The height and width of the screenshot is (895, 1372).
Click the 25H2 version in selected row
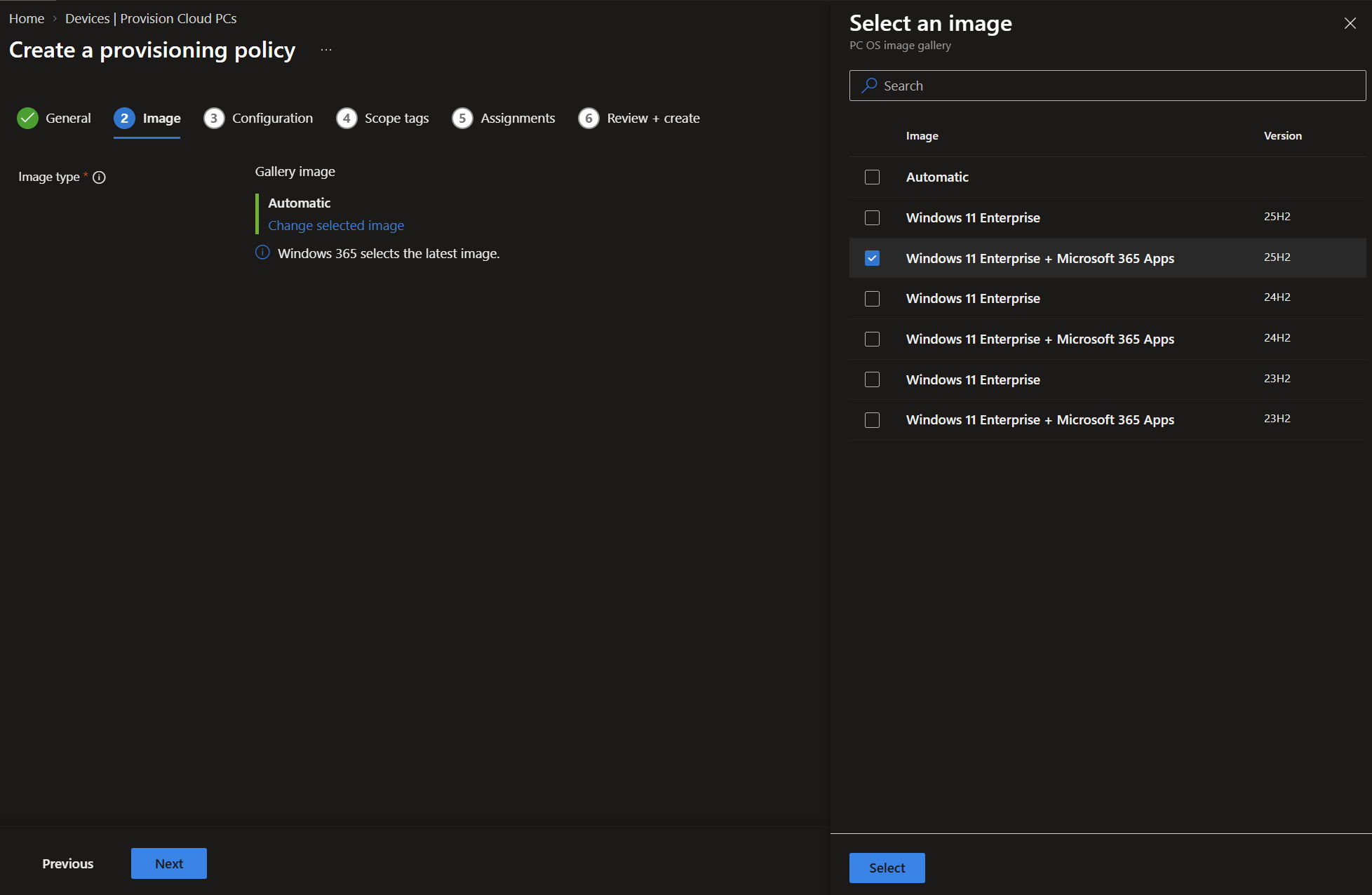coord(1277,257)
